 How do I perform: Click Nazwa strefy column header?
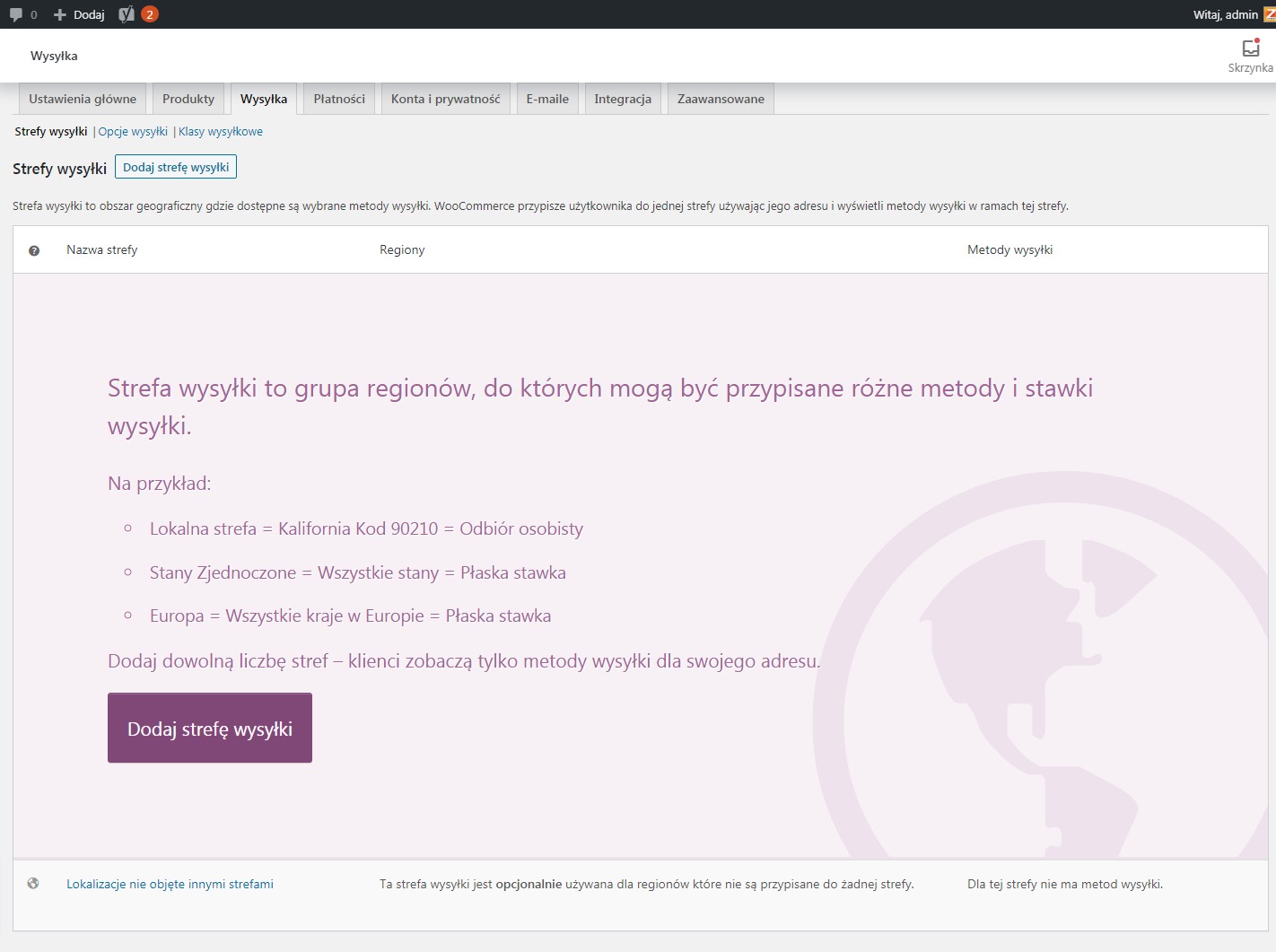pos(102,249)
